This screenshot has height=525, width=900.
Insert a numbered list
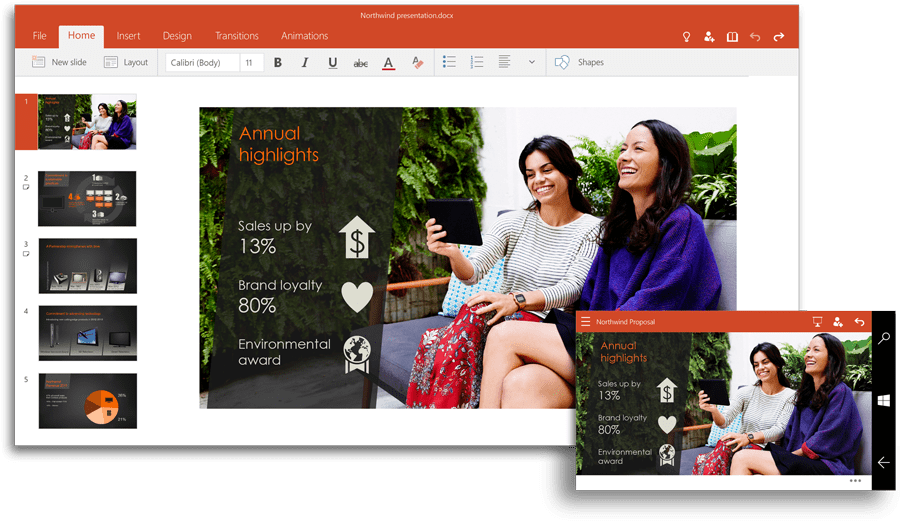click(477, 62)
